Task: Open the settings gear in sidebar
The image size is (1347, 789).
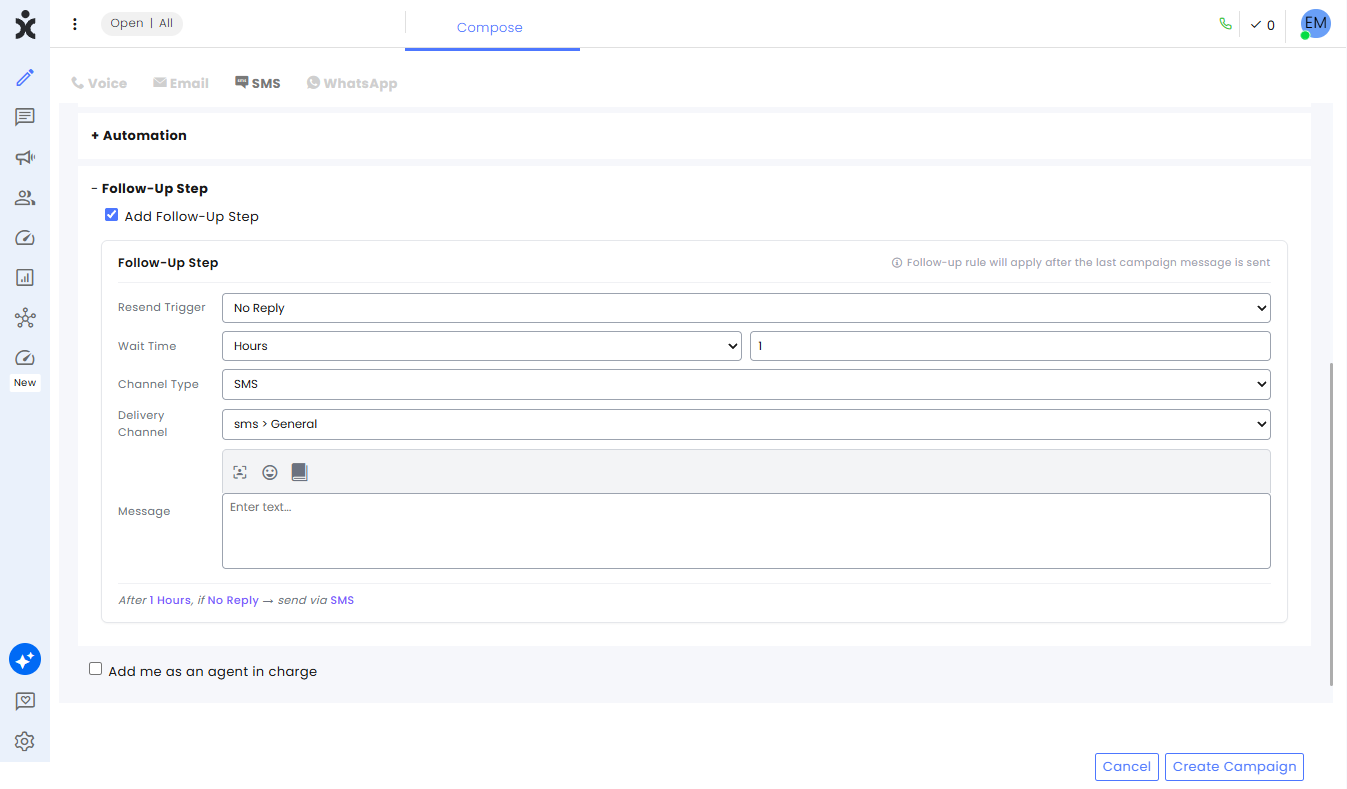Action: point(25,741)
